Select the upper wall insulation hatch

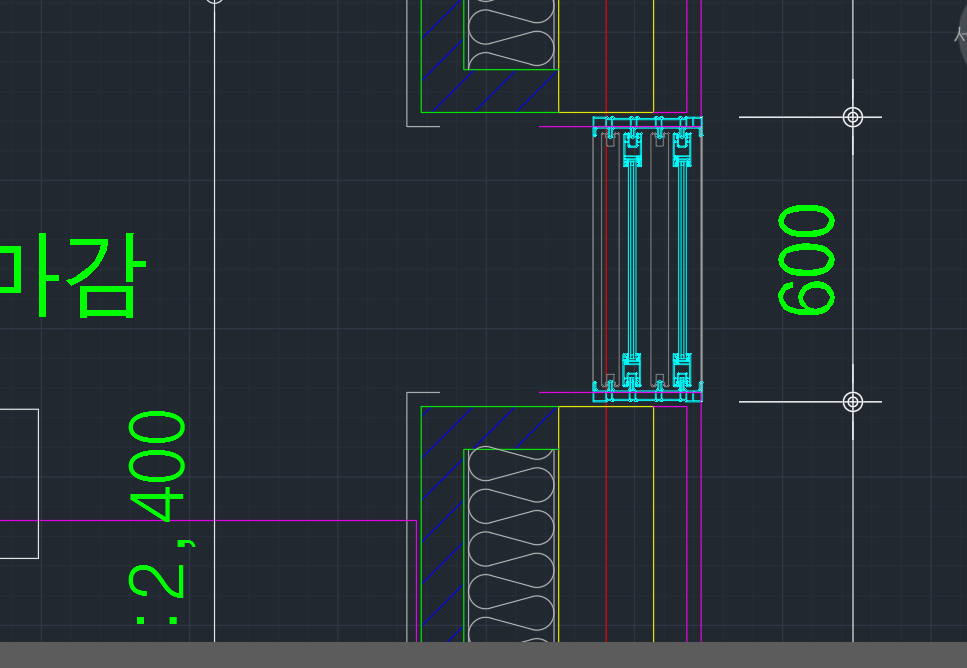(x=511, y=35)
